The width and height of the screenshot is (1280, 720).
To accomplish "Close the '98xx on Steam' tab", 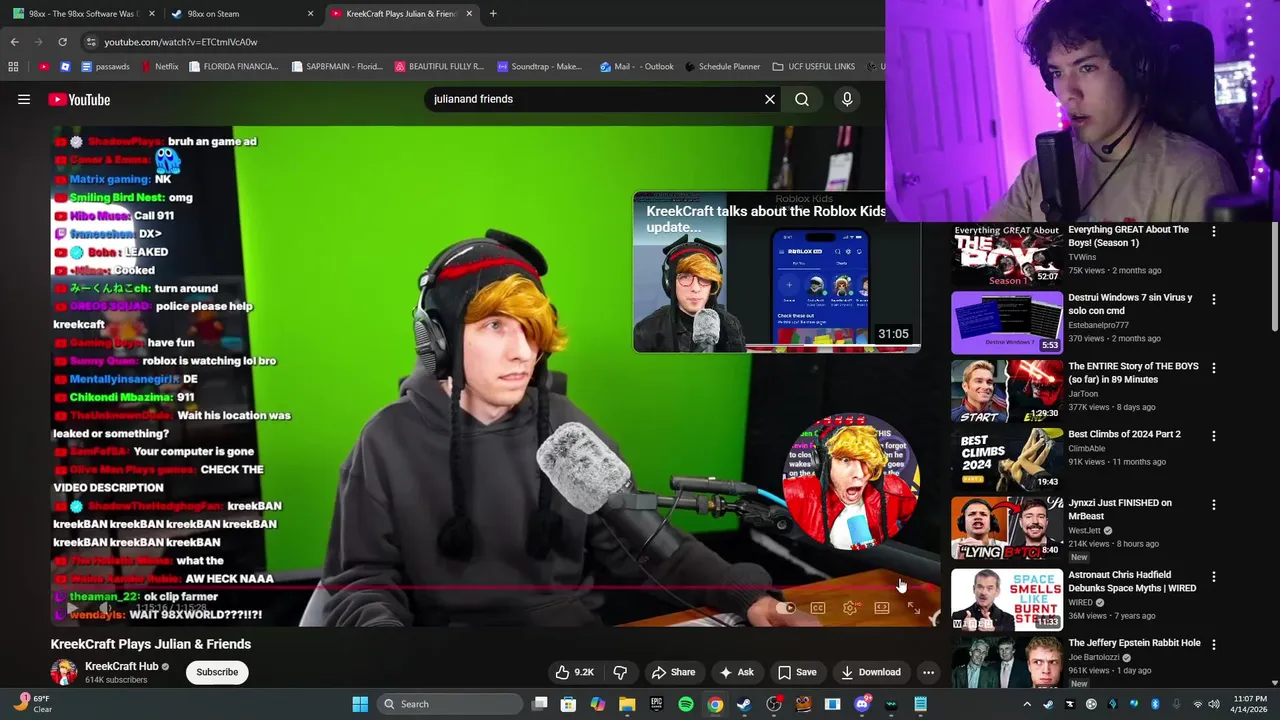I will [x=310, y=14].
